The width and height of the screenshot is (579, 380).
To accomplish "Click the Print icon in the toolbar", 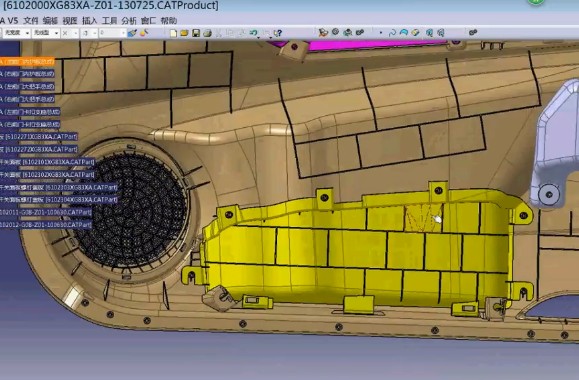I will pos(207,33).
